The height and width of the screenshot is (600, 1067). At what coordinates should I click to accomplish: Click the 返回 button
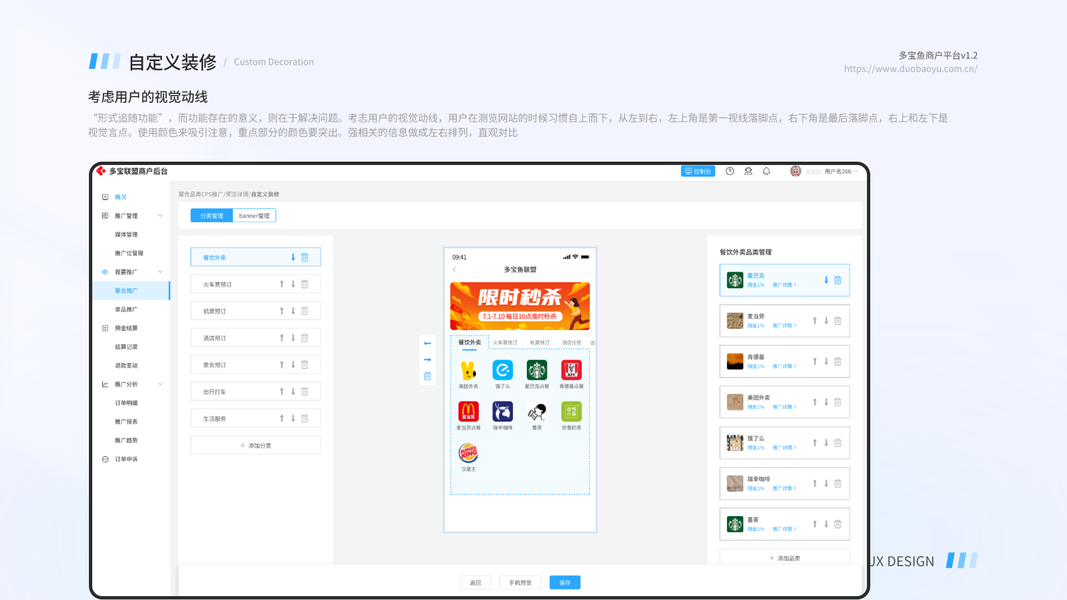[476, 582]
